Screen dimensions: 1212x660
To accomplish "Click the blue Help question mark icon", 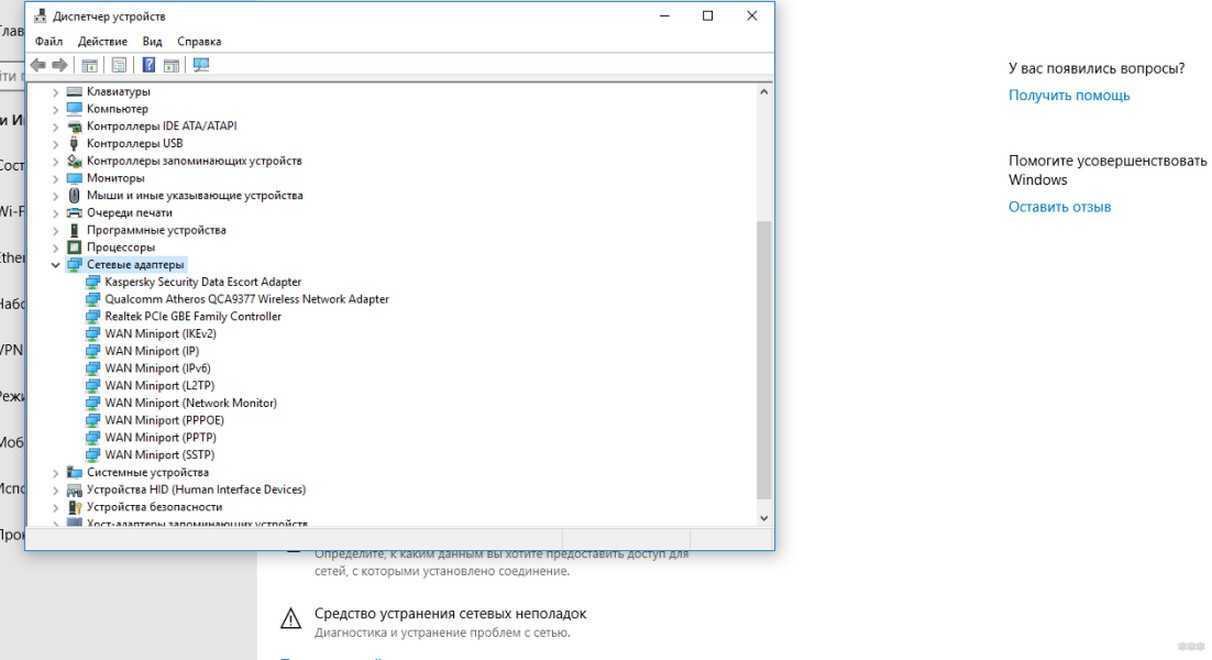I will coord(149,65).
